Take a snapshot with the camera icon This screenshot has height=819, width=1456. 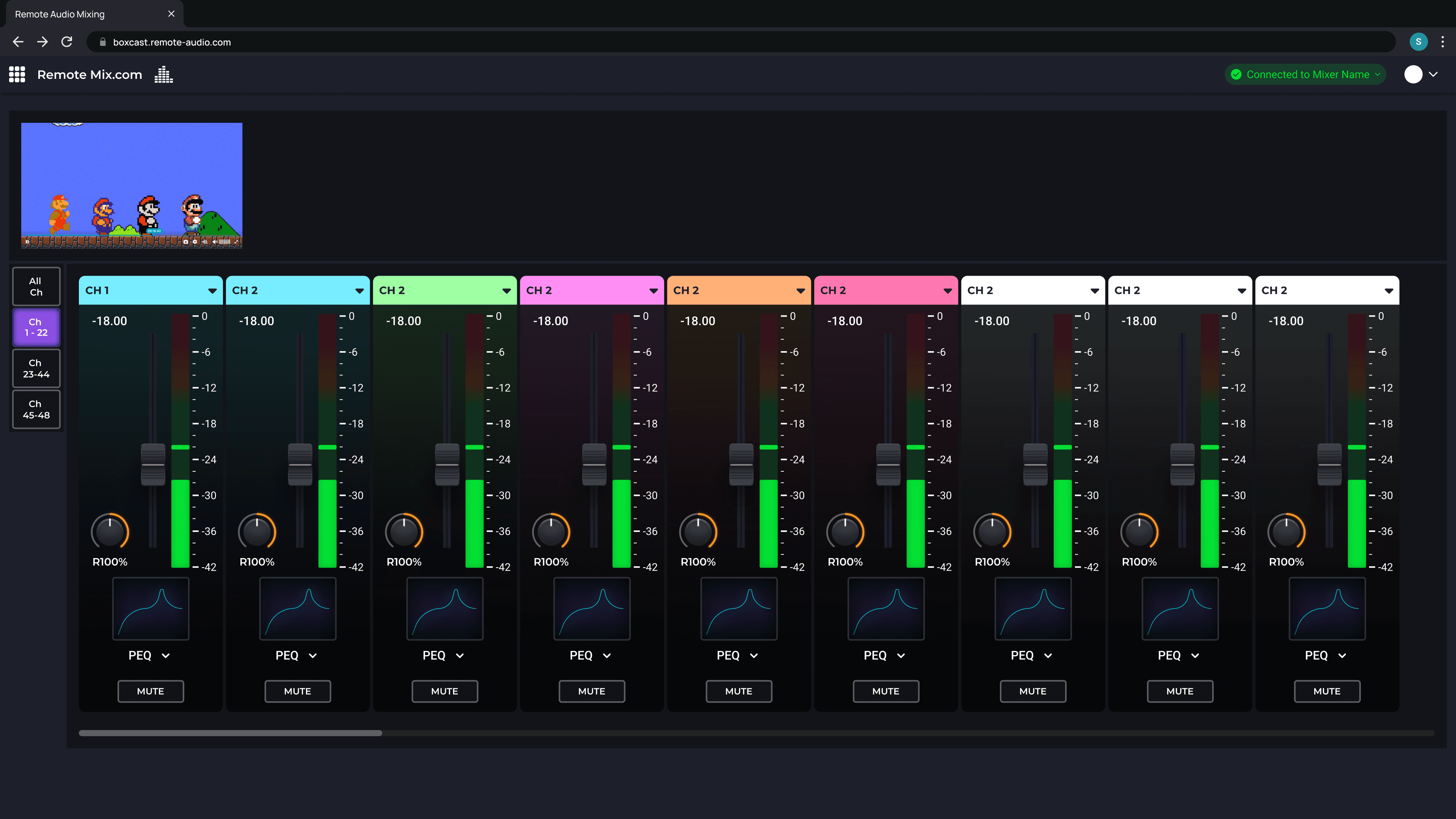pyautogui.click(x=186, y=242)
